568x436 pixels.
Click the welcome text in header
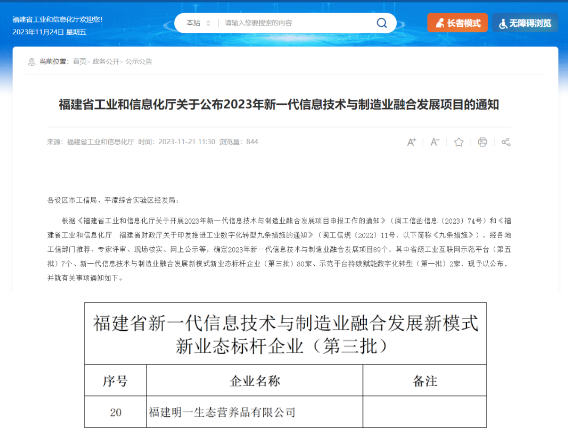58,20
